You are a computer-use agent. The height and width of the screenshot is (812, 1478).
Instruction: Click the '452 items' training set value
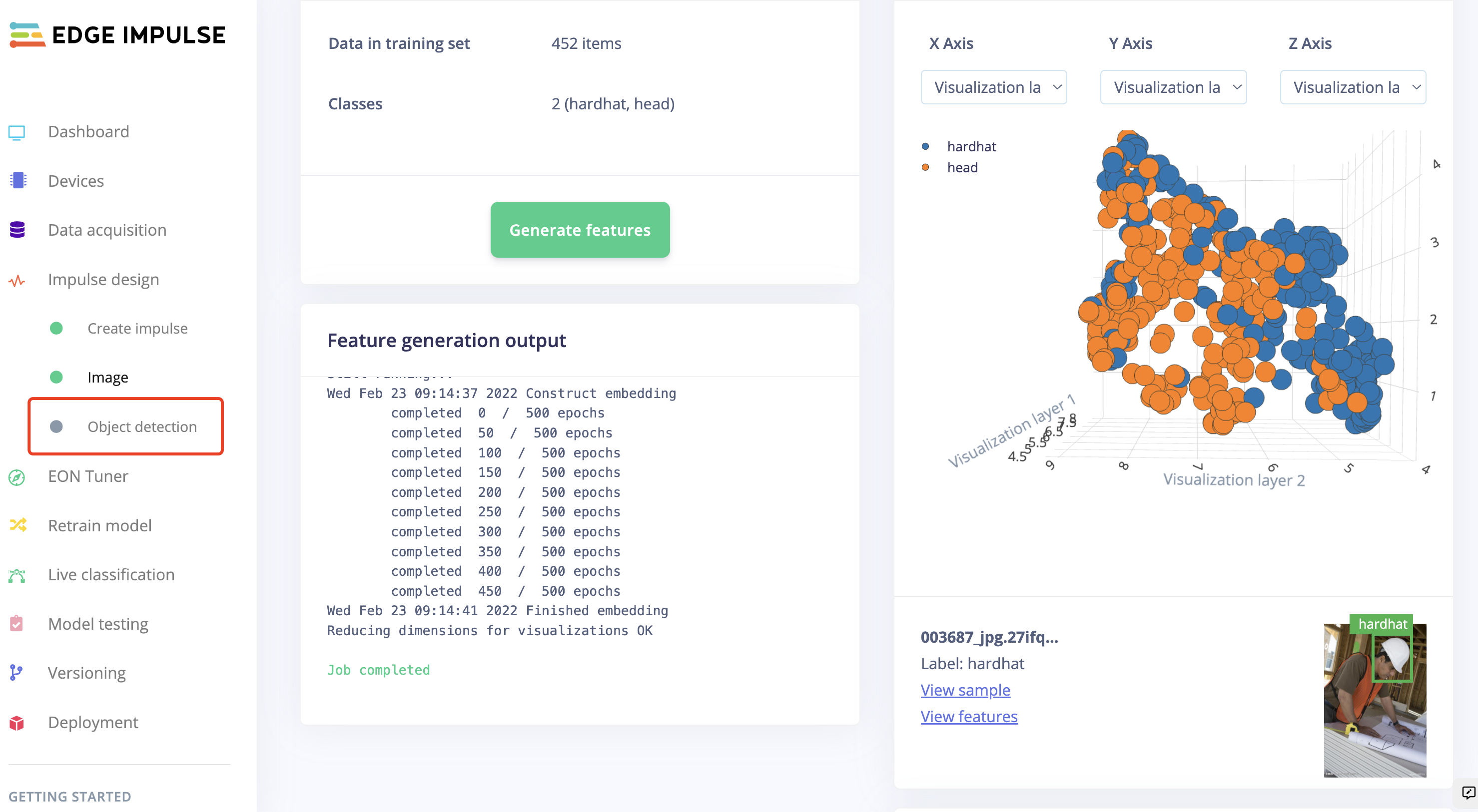tap(586, 43)
